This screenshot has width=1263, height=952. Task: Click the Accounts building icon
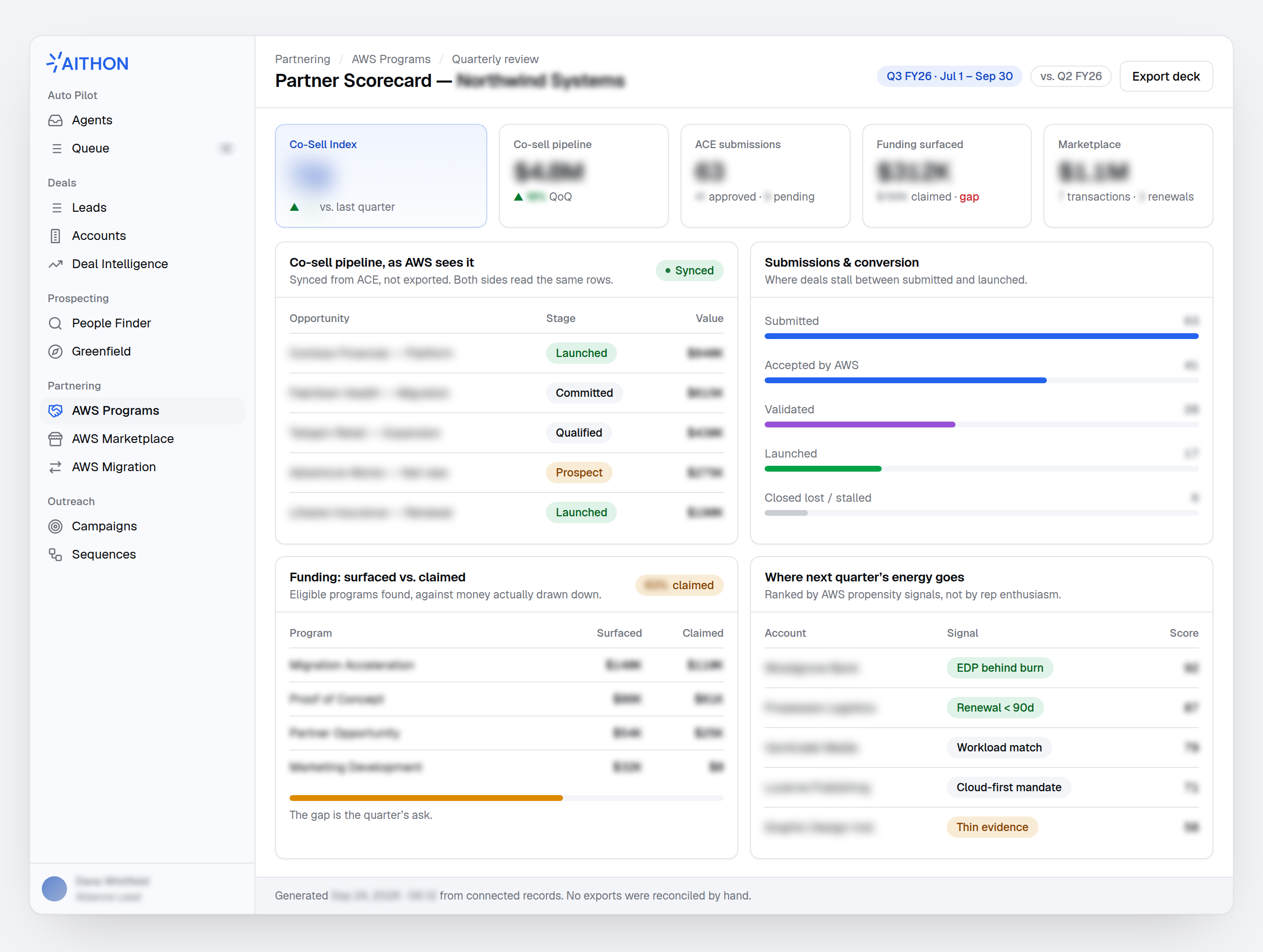(x=55, y=236)
